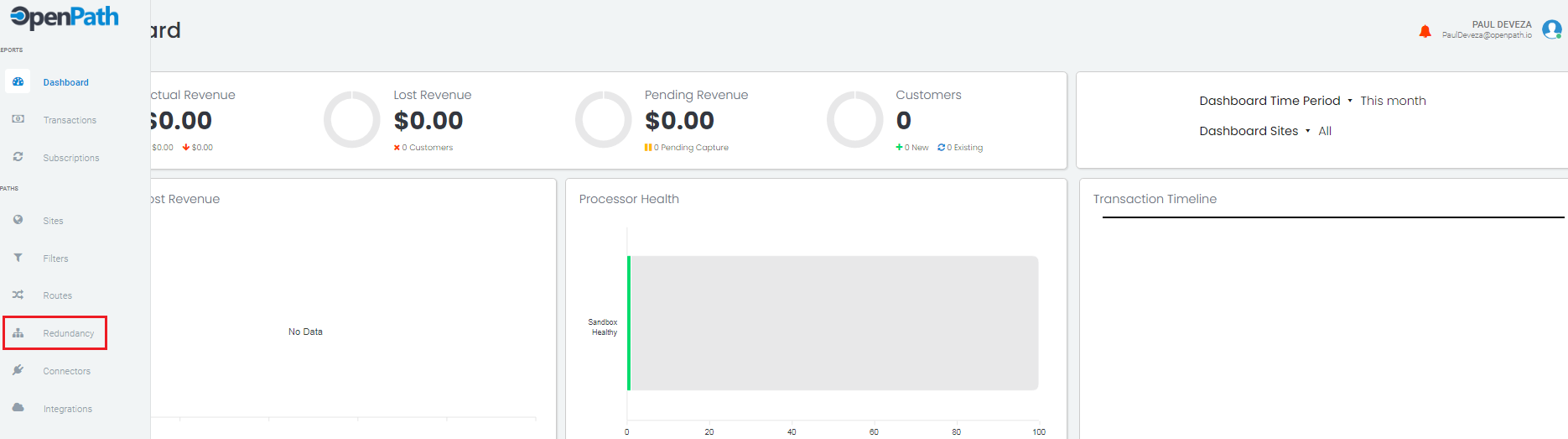The height and width of the screenshot is (439, 1568).
Task: Click the '0 Customers' lost revenue label
Action: (423, 148)
